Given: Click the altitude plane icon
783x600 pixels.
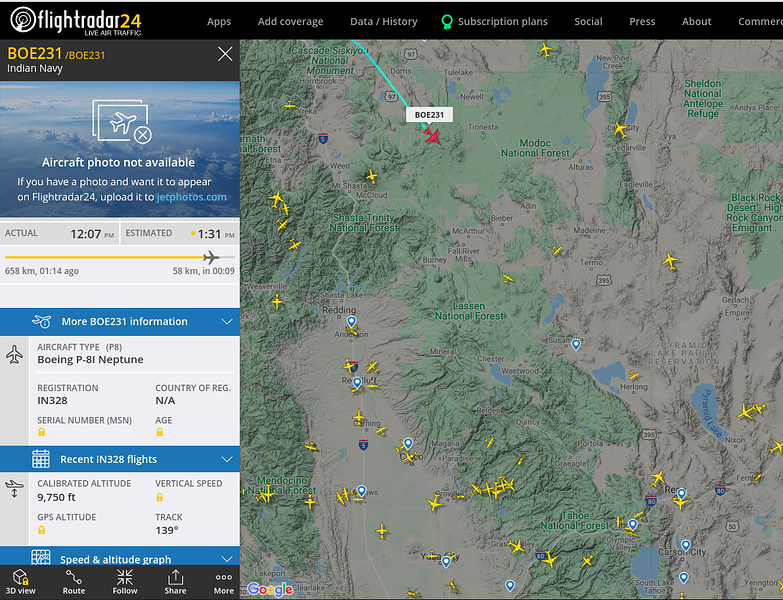Looking at the screenshot, I should (14, 488).
